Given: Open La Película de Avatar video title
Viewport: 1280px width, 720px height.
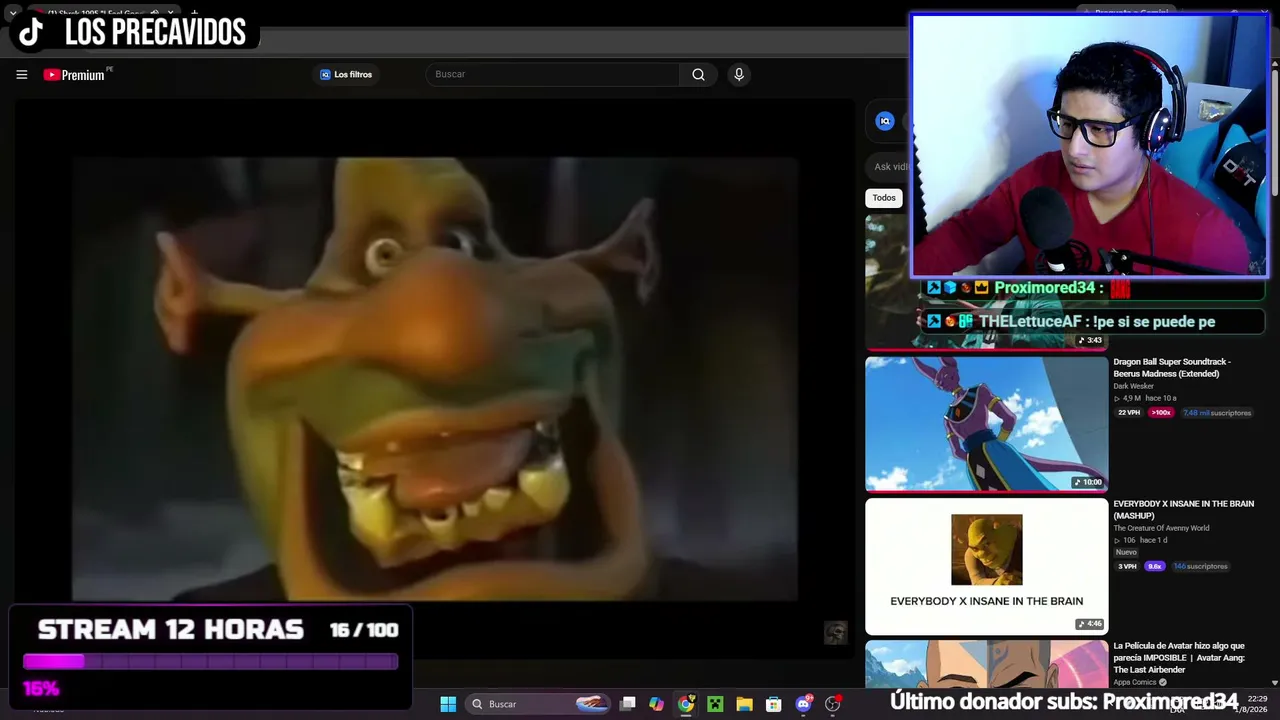Looking at the screenshot, I should [1179, 658].
